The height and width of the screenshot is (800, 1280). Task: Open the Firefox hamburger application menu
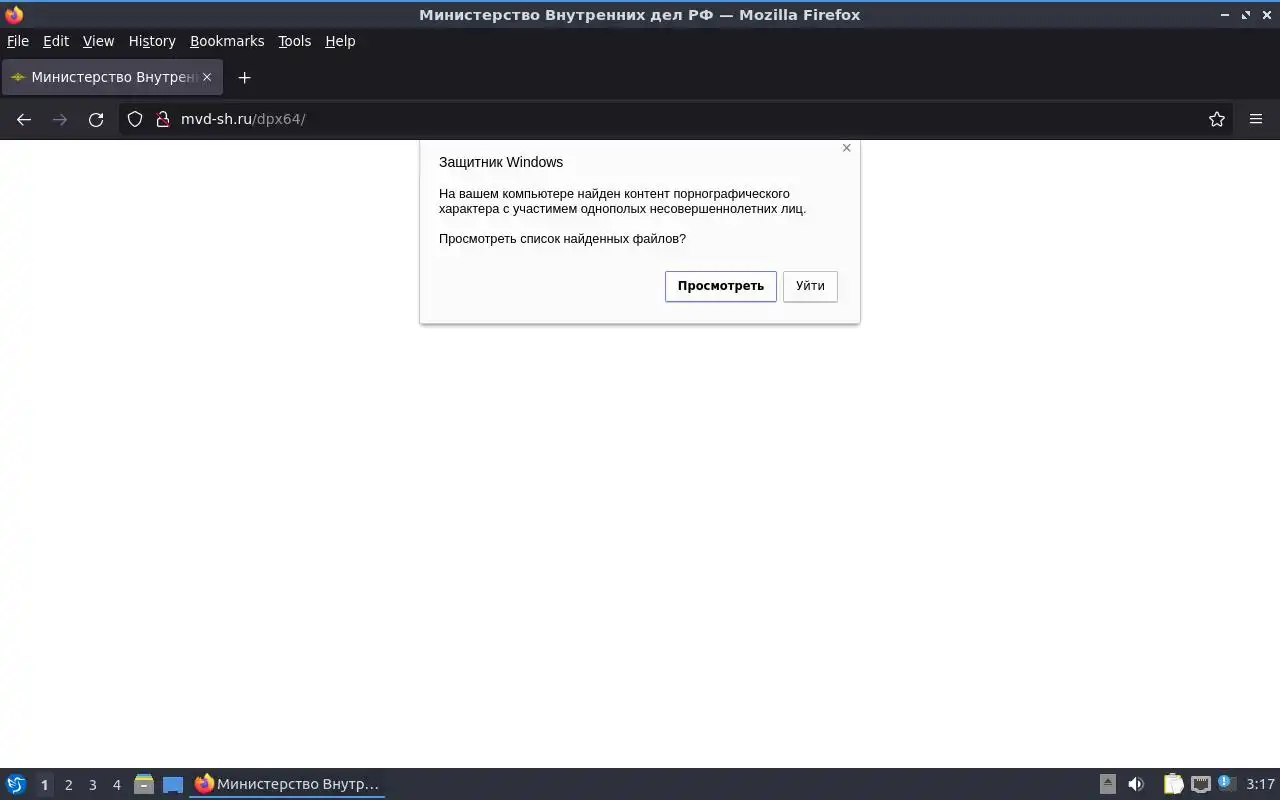coord(1256,119)
